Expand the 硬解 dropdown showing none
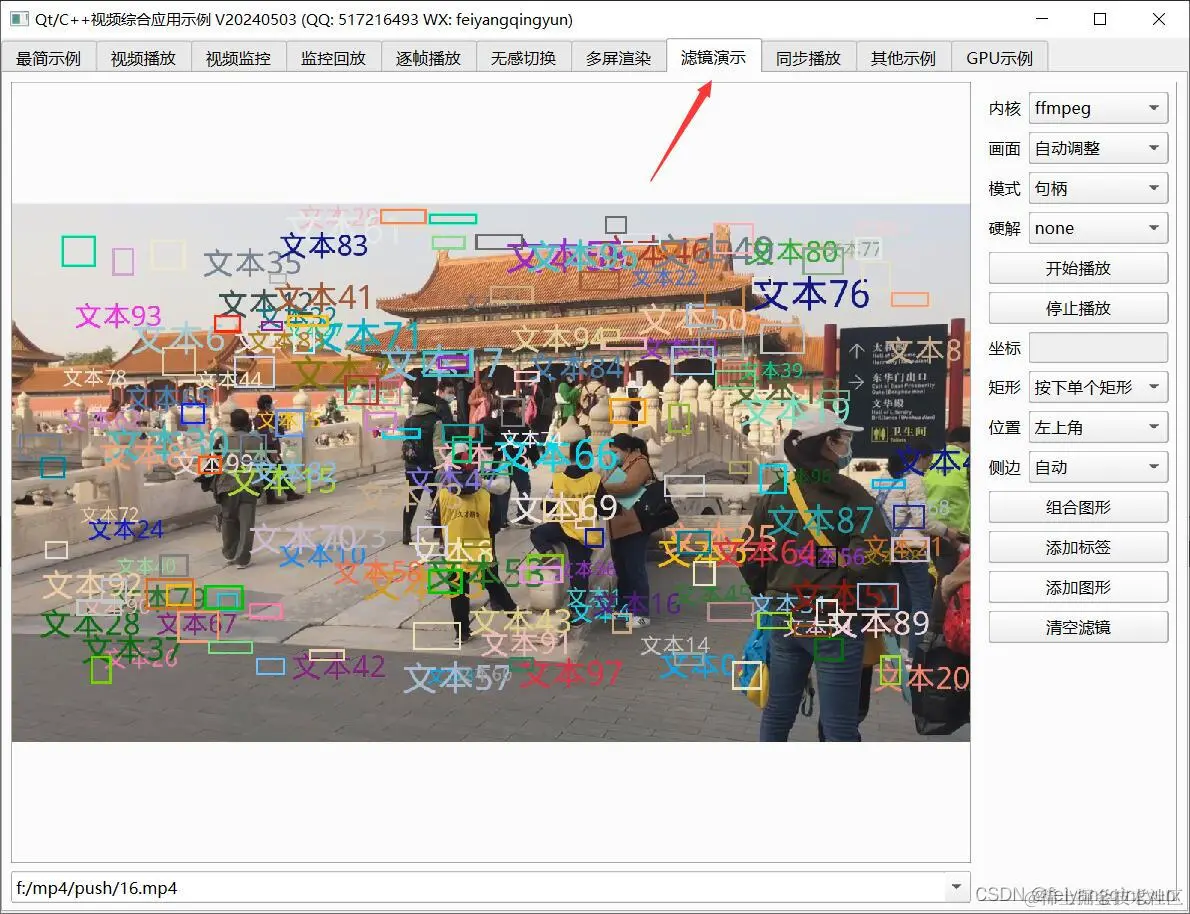Screen dimensions: 1190x914 [x=1097, y=227]
